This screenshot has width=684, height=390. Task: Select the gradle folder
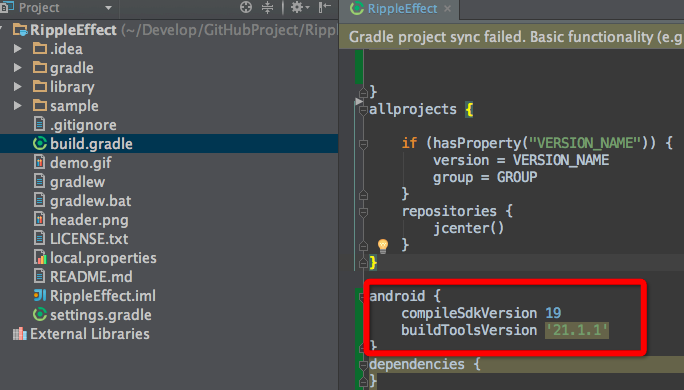72,68
